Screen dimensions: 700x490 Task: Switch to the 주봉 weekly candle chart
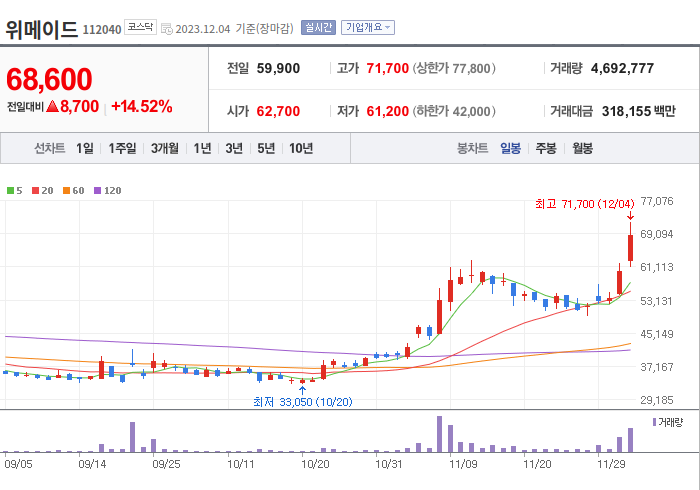(546, 148)
